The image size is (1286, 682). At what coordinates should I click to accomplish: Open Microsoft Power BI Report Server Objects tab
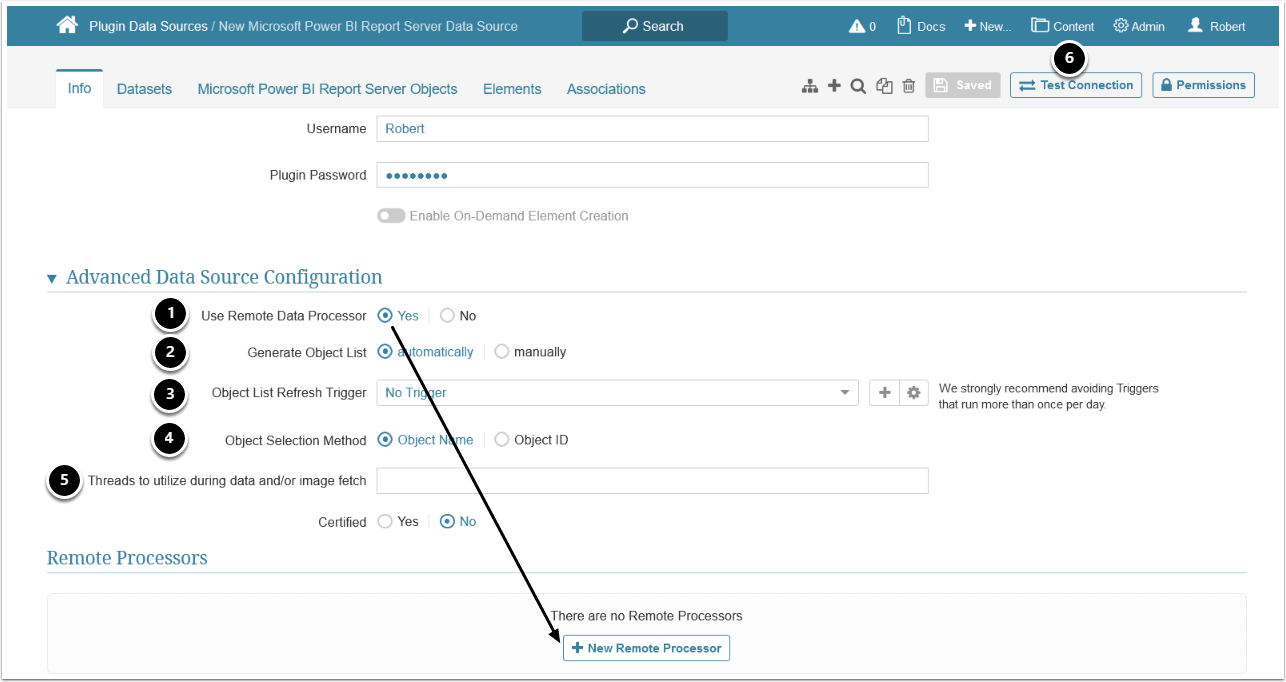point(327,89)
